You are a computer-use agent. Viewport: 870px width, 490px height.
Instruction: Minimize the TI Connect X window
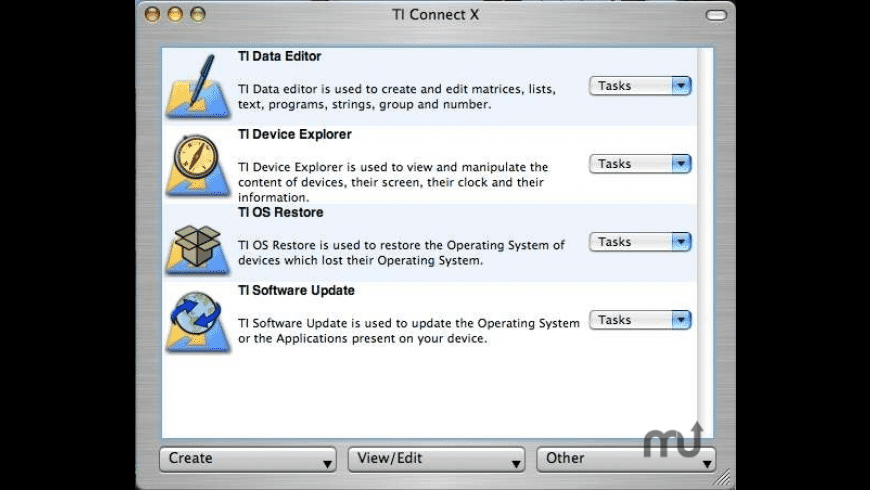click(x=175, y=14)
